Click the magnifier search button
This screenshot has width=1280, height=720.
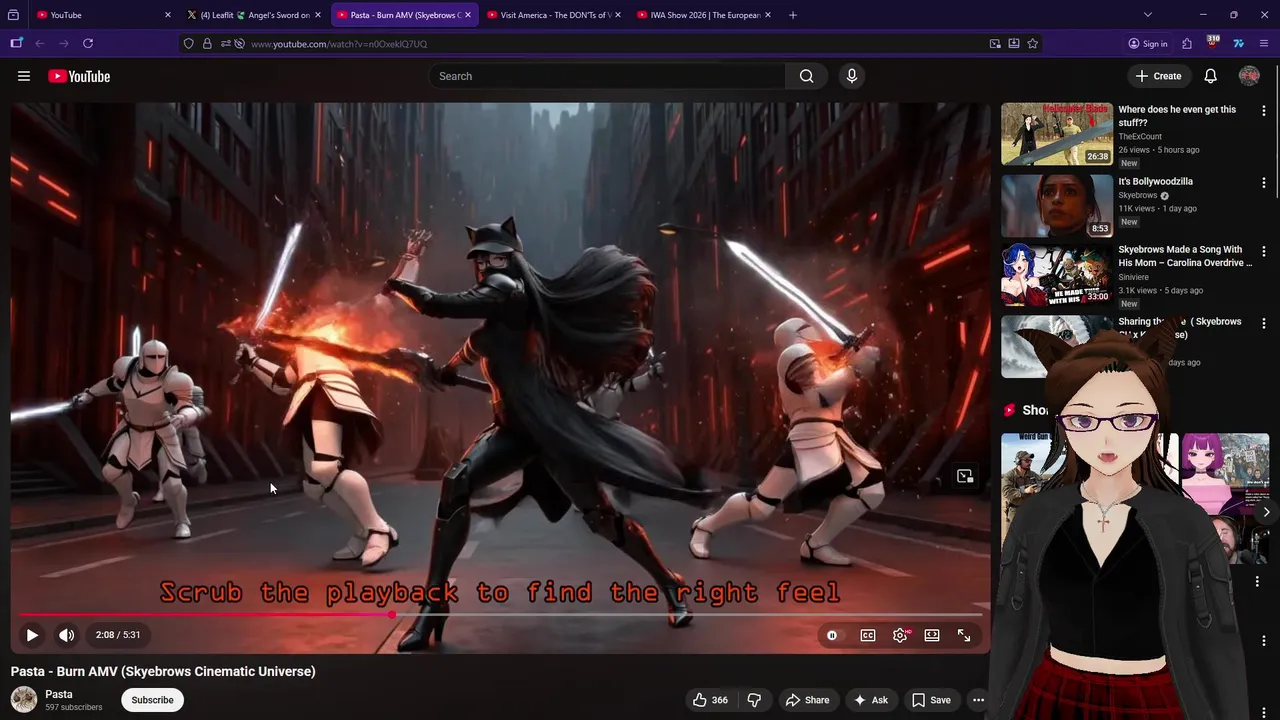806,76
